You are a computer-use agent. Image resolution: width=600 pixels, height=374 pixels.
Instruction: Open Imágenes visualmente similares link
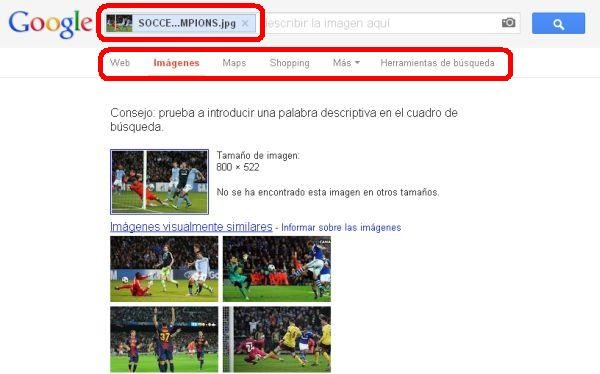pyautogui.click(x=191, y=227)
